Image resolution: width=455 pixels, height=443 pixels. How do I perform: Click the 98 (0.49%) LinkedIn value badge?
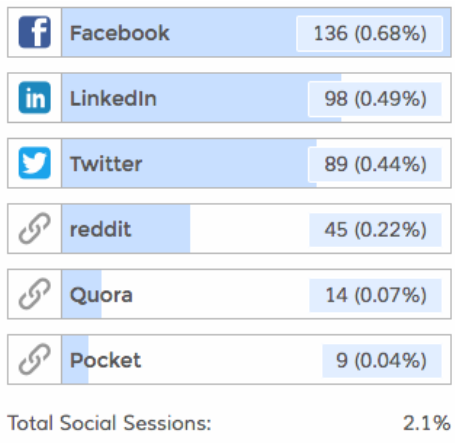(375, 99)
